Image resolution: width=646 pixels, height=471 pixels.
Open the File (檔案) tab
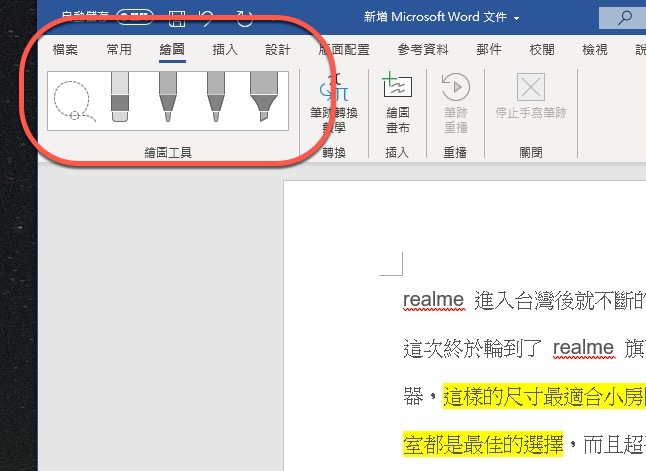65,50
